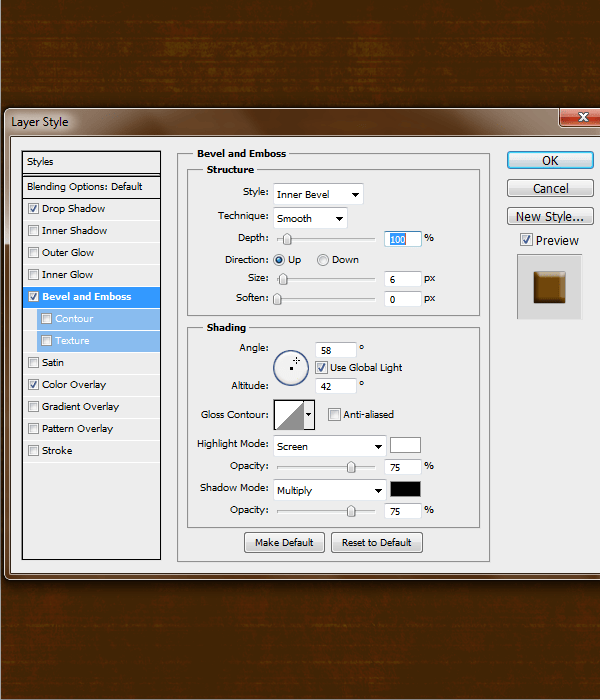The width and height of the screenshot is (600, 700).
Task: Select the Up direction radio button
Action: (x=279, y=260)
